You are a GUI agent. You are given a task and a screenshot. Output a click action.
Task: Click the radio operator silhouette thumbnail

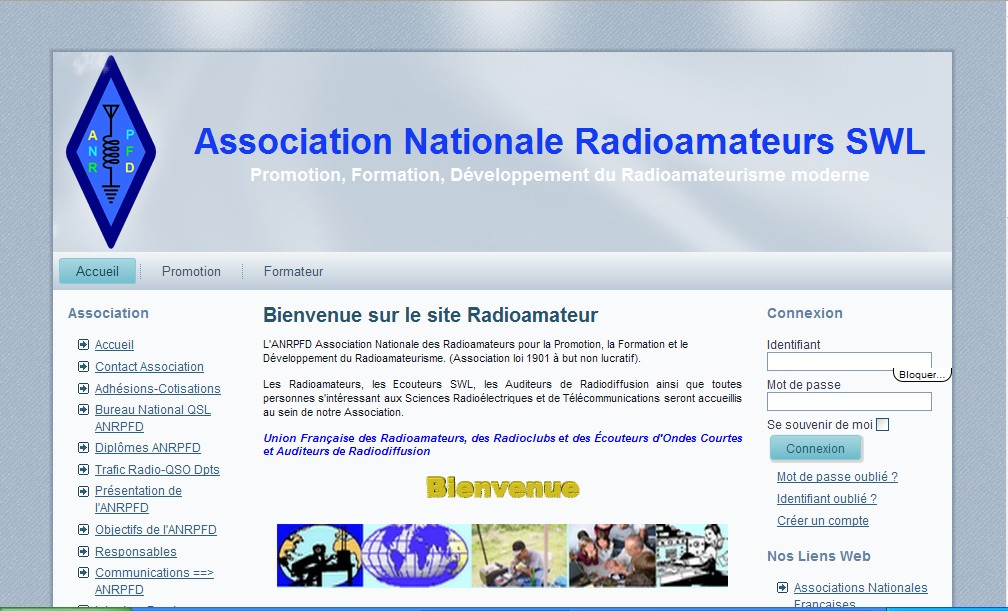320,555
